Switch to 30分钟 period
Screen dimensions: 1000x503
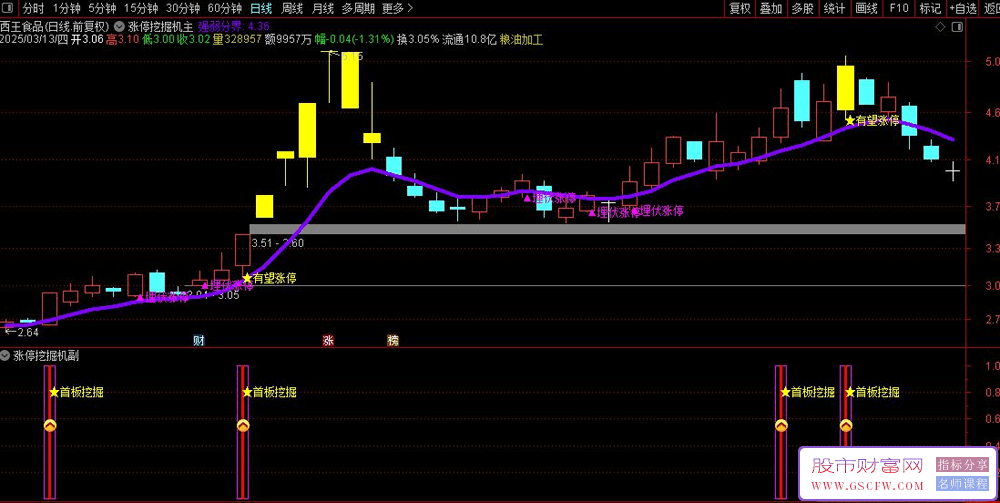point(182,8)
